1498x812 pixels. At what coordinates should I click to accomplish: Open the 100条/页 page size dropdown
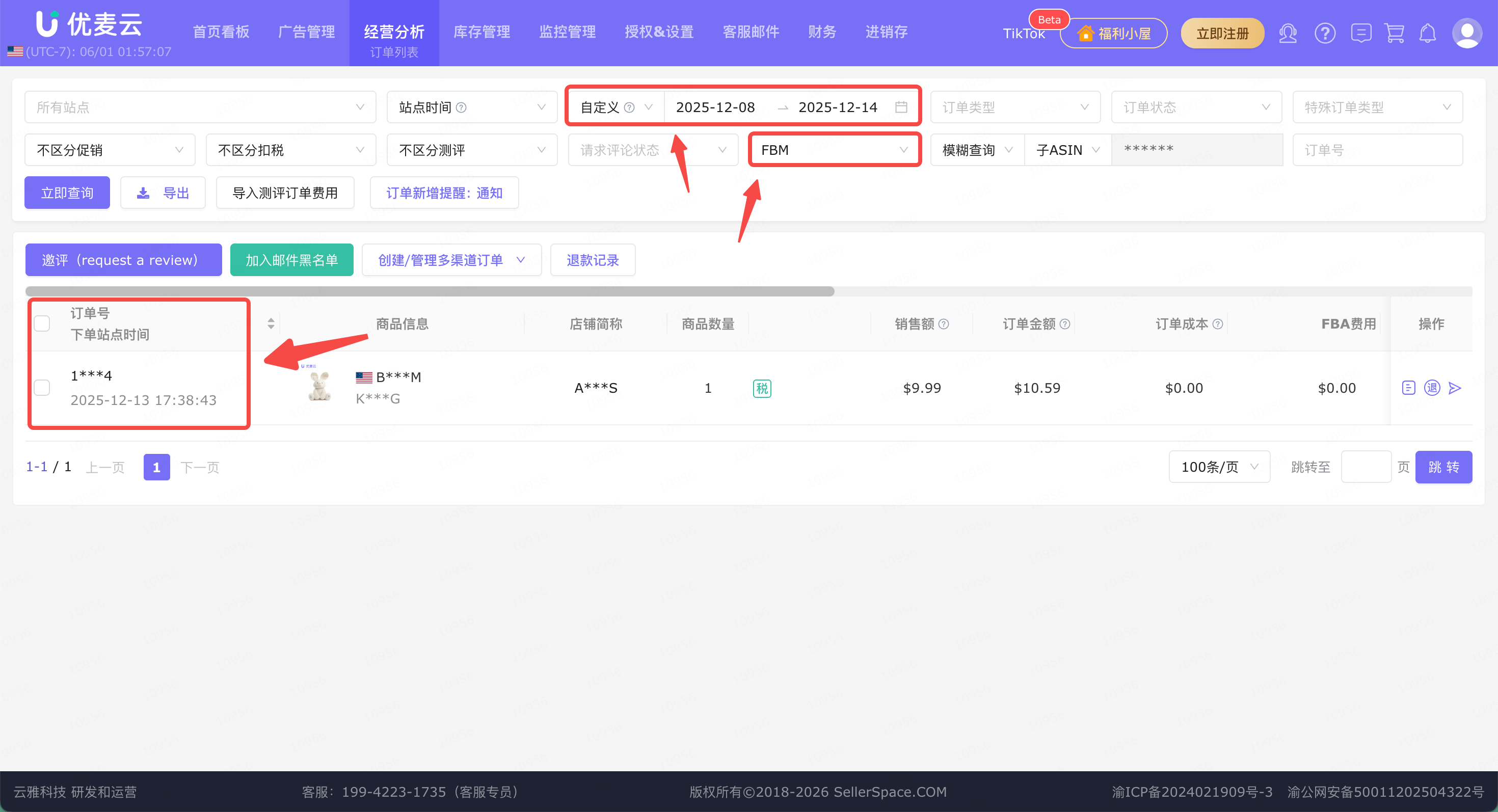pos(1219,467)
